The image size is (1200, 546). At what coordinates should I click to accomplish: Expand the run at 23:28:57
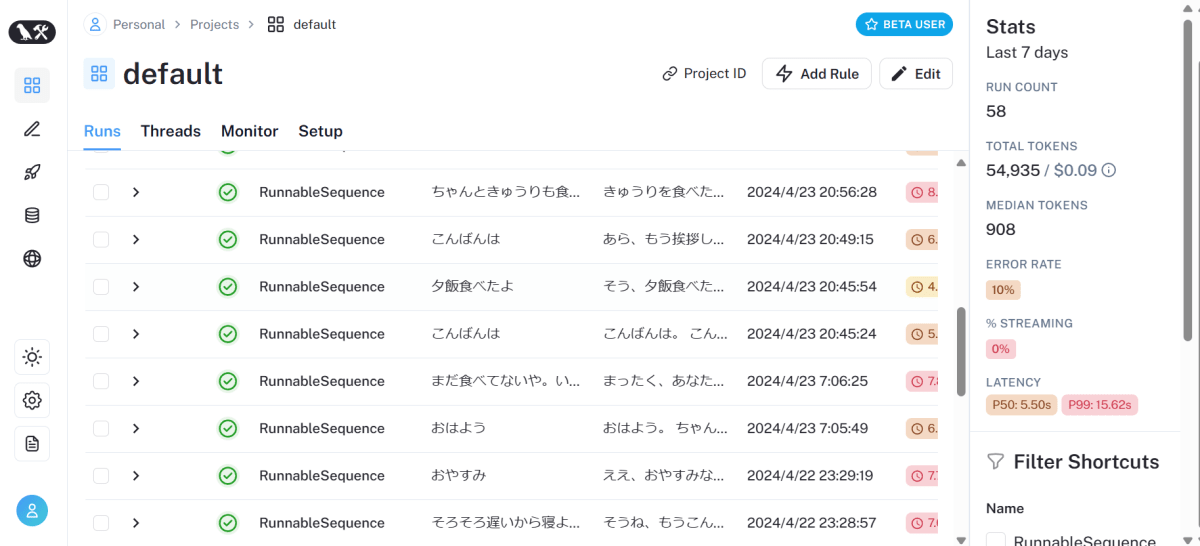click(x=136, y=523)
